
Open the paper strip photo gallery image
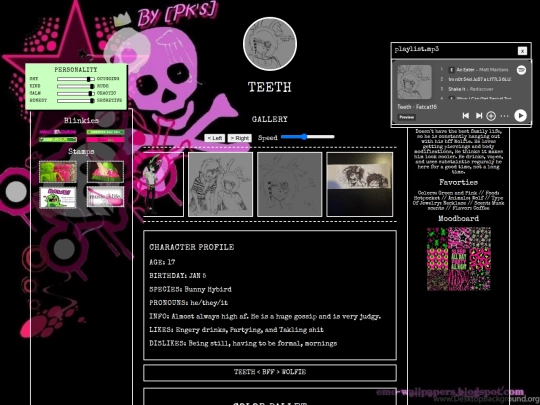point(360,184)
